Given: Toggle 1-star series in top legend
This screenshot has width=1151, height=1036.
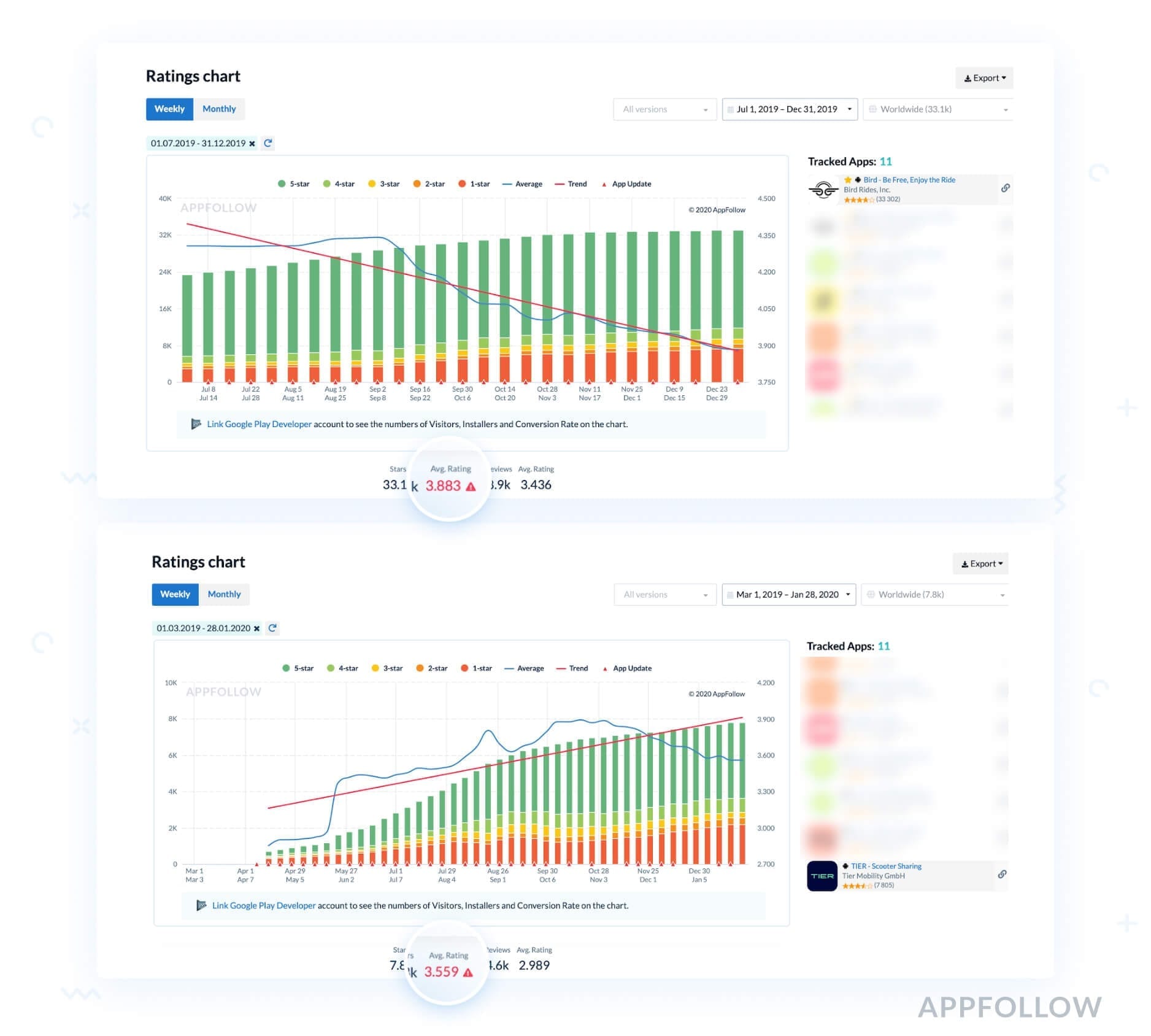Looking at the screenshot, I should 474,184.
